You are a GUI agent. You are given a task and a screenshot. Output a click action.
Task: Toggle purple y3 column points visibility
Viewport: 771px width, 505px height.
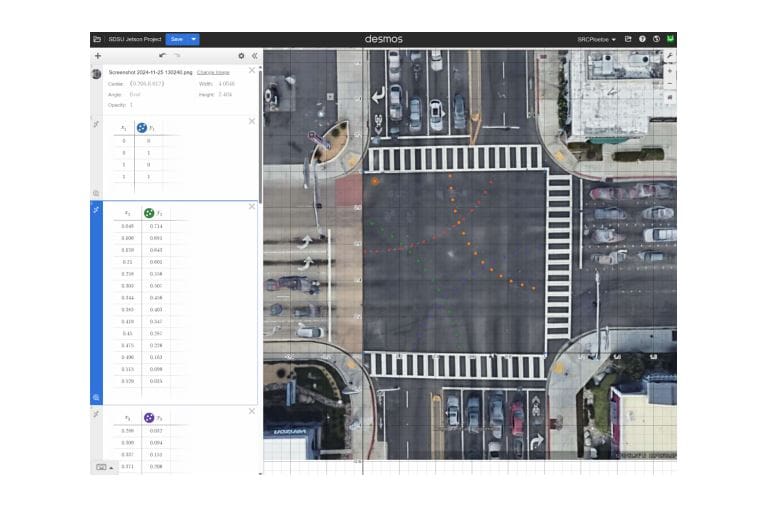coord(148,417)
